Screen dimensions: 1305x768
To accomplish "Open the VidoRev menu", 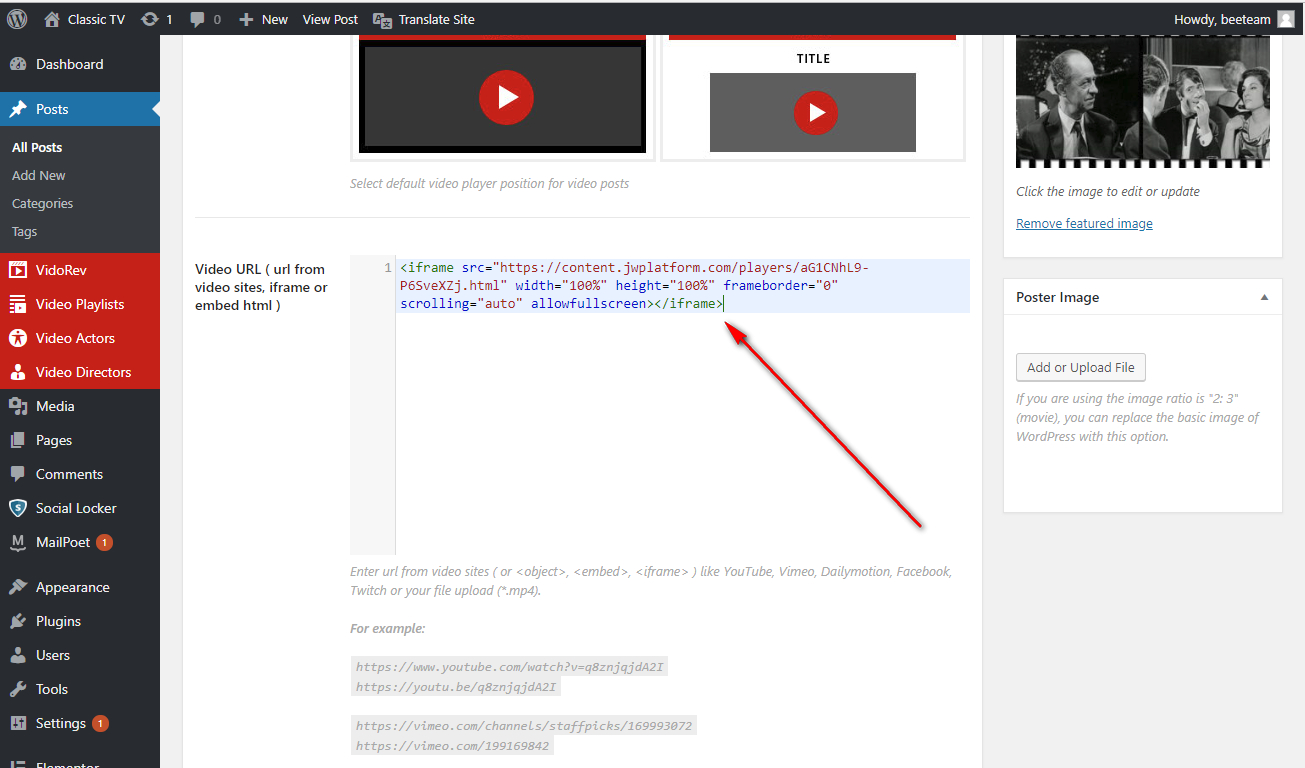I will 61,270.
